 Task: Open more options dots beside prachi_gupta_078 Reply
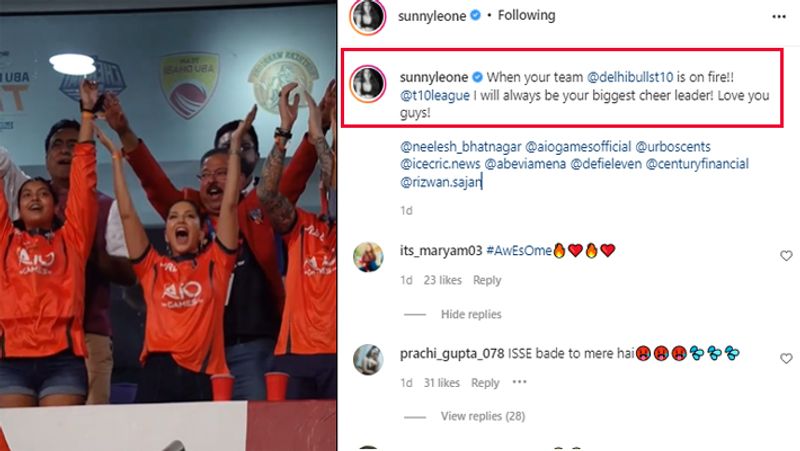pos(519,382)
